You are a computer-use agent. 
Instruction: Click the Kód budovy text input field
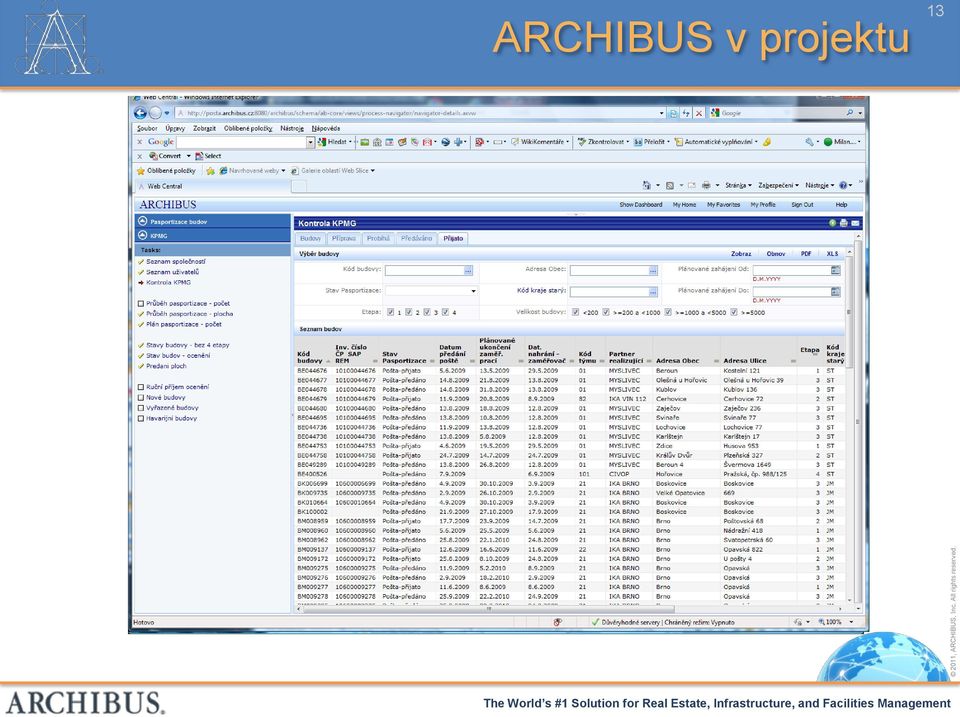click(x=424, y=270)
